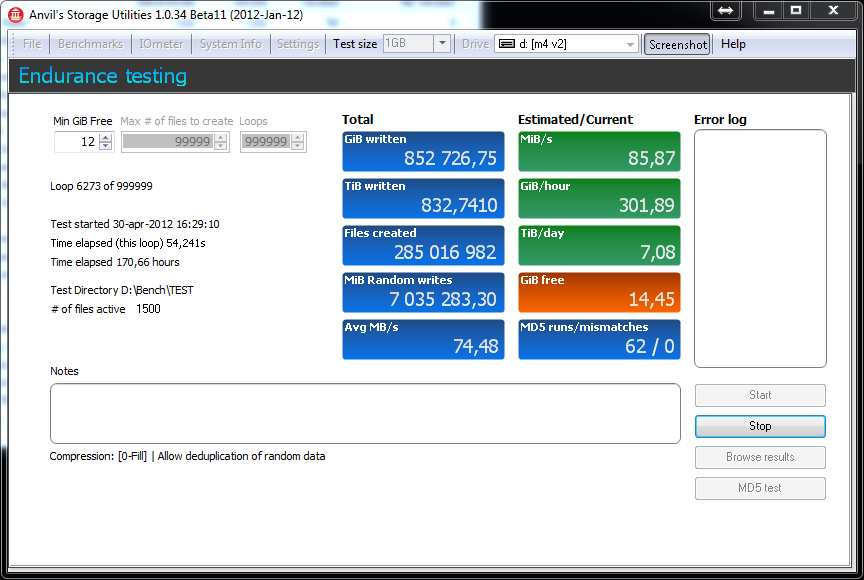The height and width of the screenshot is (580, 864).
Task: Select the GiB/hour estimate tile
Action: (599, 198)
